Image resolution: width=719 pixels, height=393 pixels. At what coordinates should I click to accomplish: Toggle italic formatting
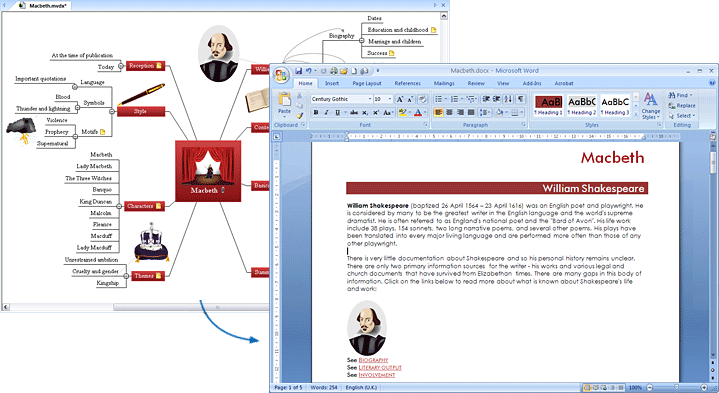click(x=326, y=112)
